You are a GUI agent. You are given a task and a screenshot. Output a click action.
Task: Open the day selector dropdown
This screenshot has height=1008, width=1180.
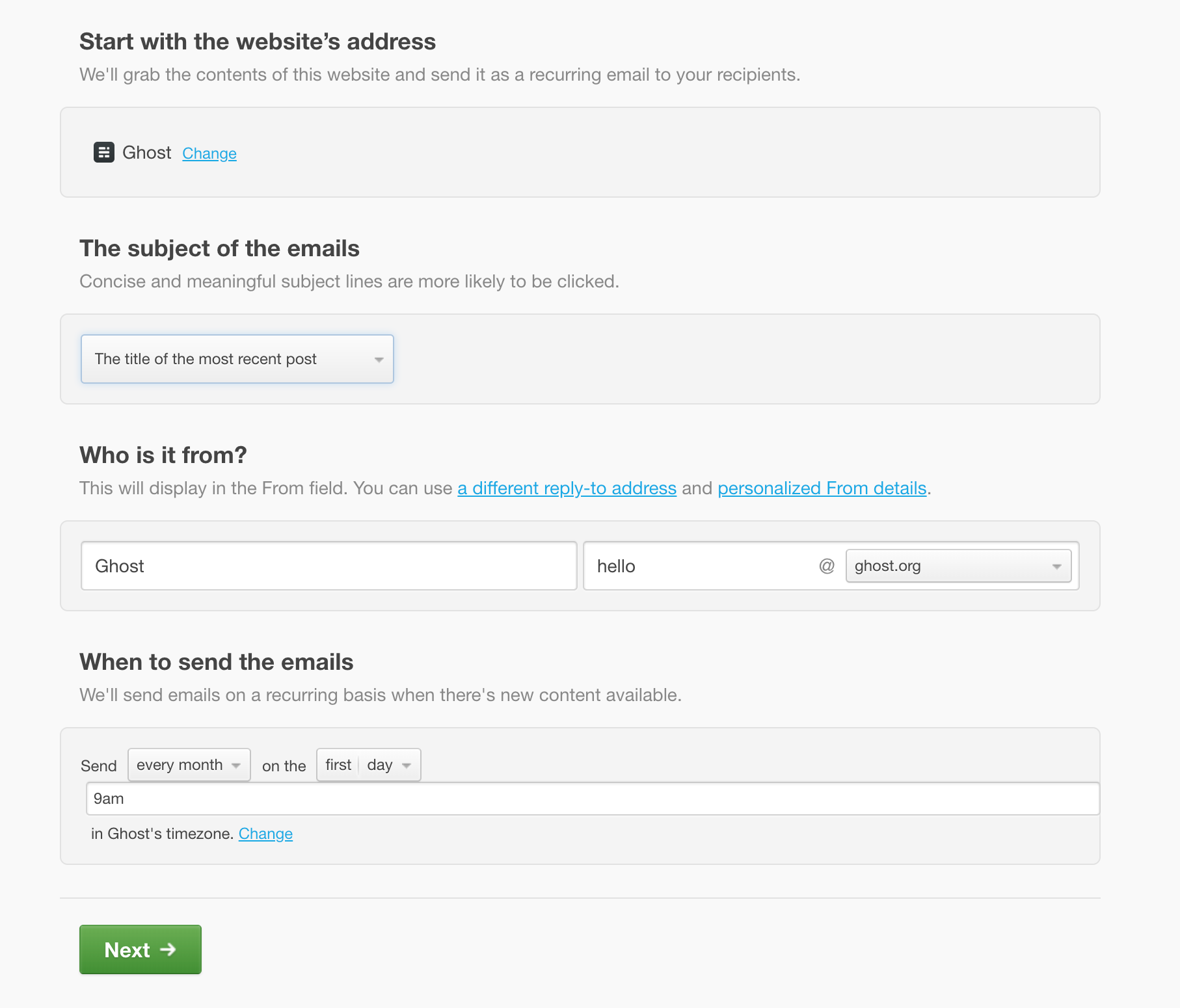pyautogui.click(x=388, y=765)
